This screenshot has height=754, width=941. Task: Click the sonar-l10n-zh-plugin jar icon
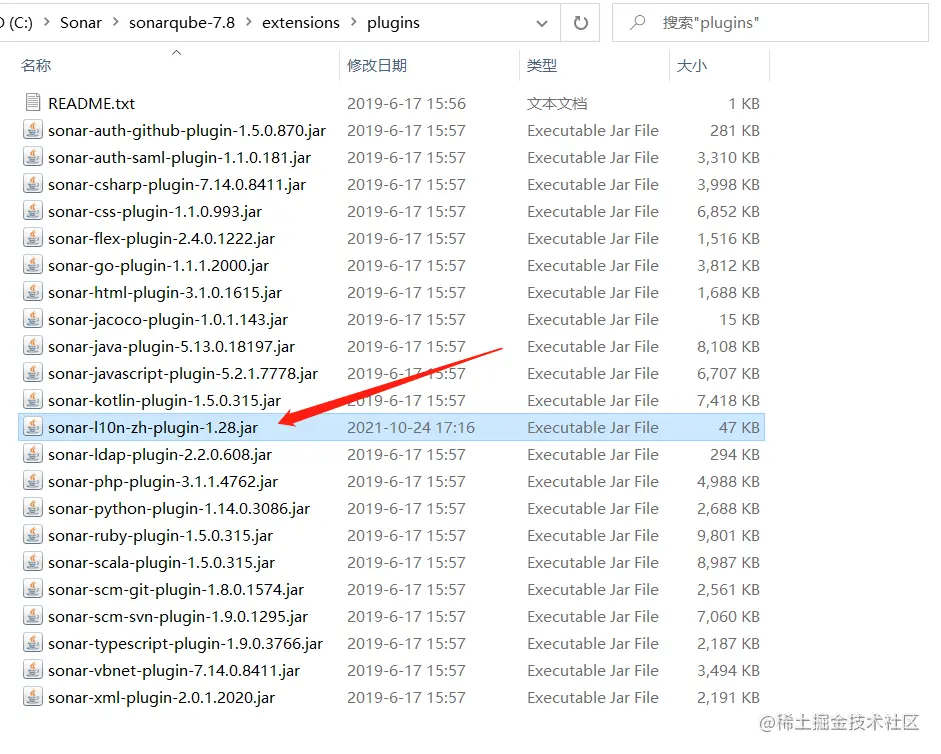33,427
